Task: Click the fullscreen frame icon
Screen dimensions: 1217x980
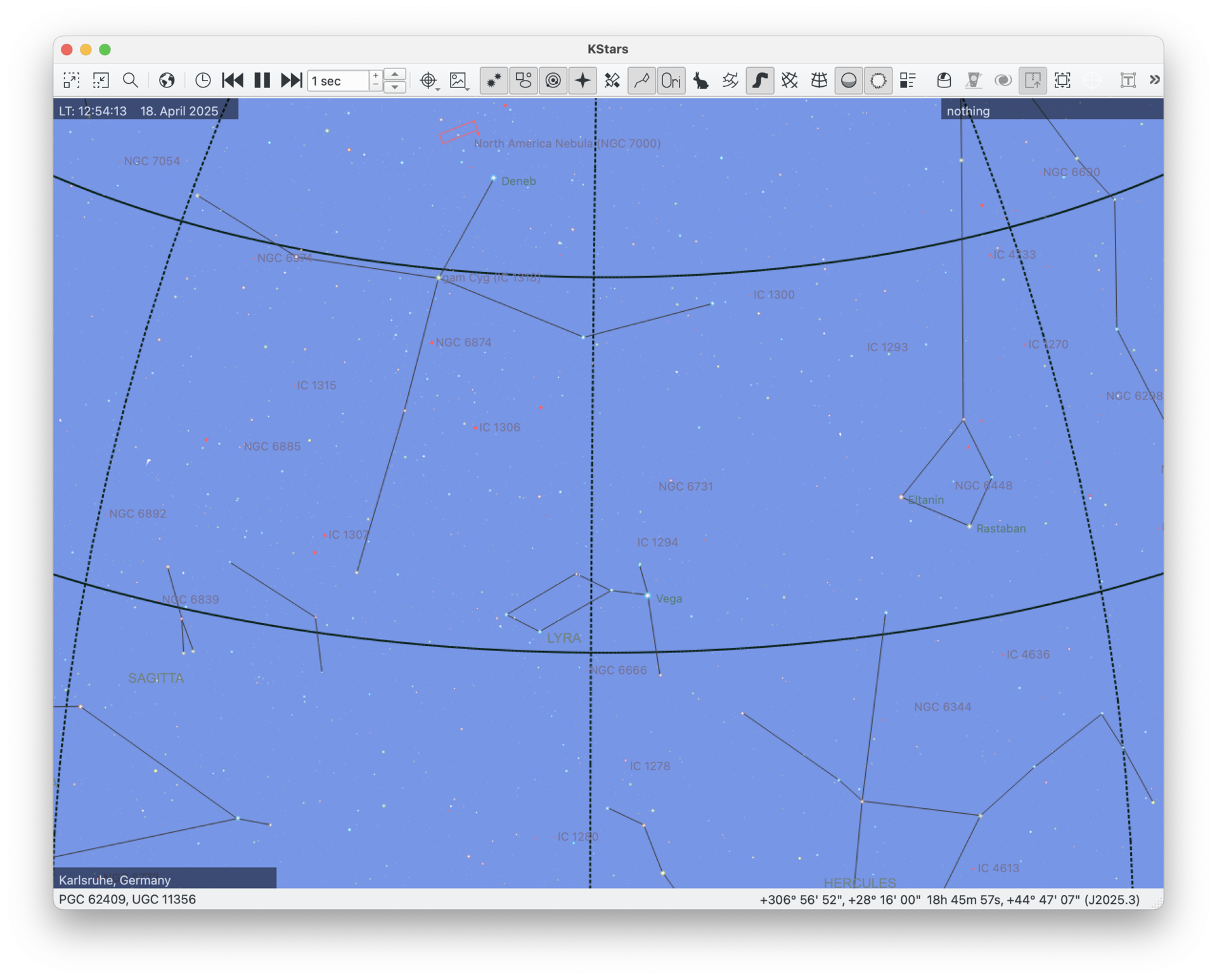Action: 1062,81
